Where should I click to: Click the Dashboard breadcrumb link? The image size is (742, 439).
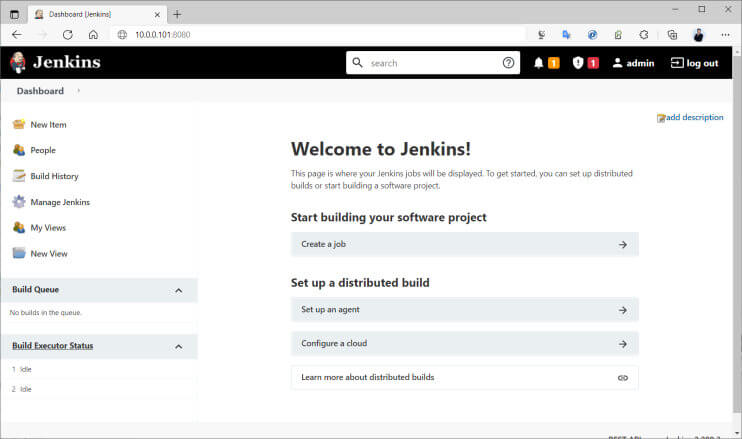[x=40, y=91]
